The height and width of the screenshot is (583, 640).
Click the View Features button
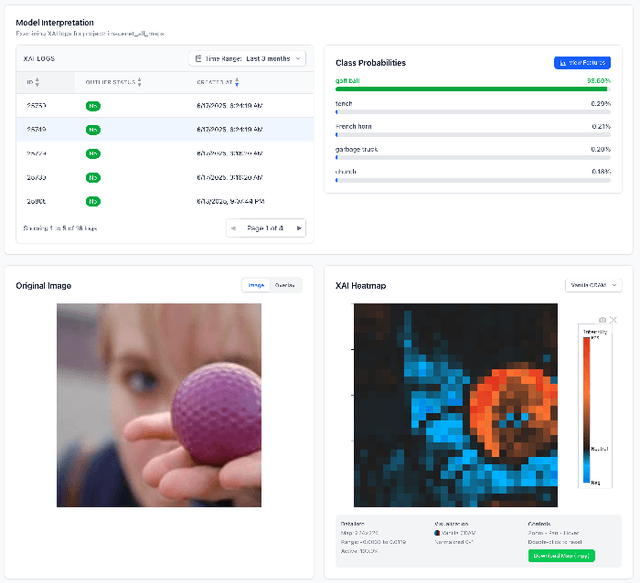coord(582,62)
